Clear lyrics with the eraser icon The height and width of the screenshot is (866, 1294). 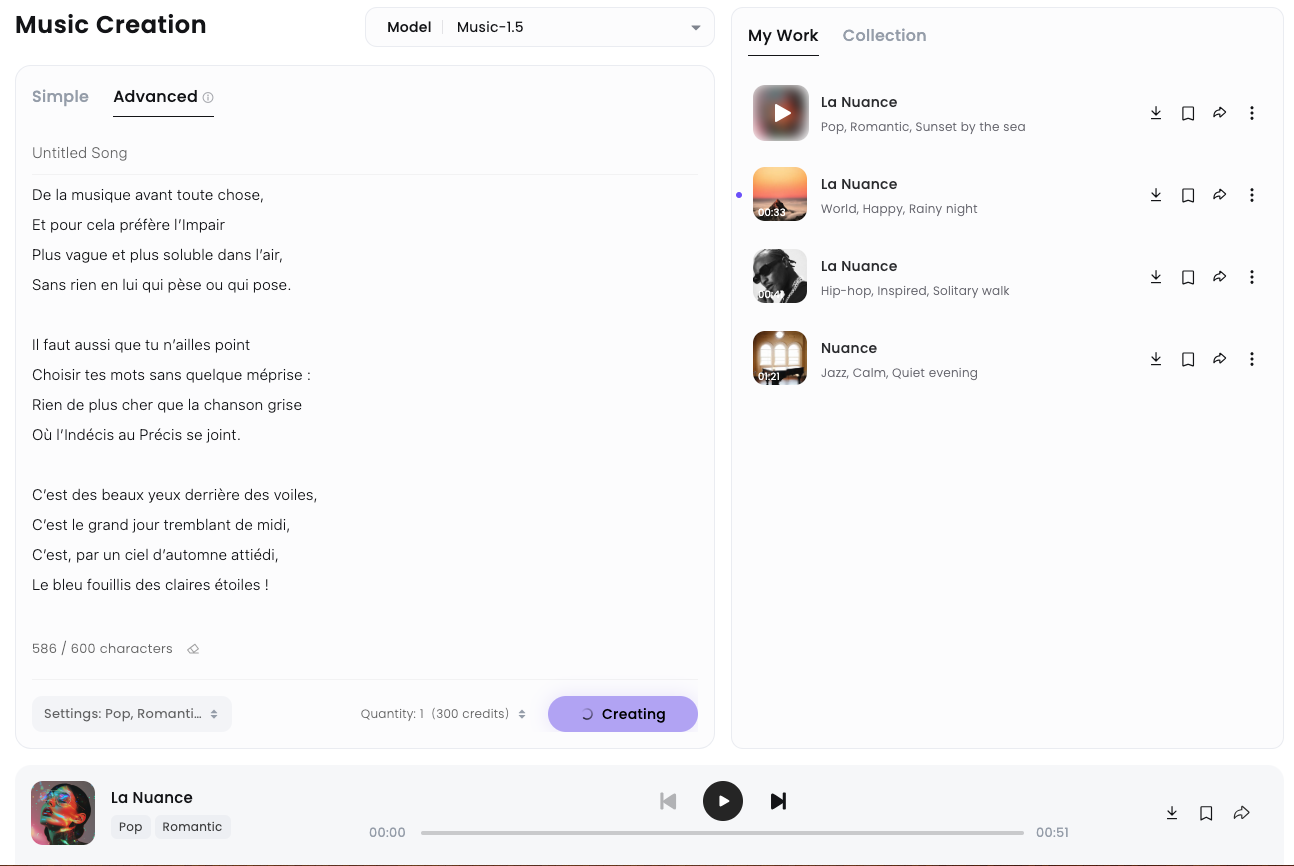[194, 649]
